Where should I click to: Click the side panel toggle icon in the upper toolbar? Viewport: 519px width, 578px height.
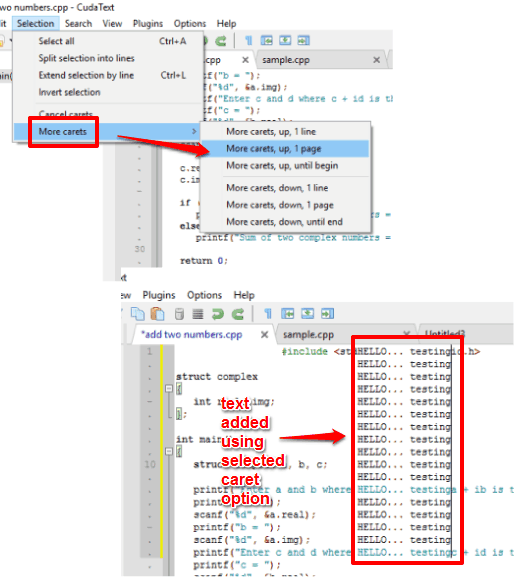click(267, 41)
